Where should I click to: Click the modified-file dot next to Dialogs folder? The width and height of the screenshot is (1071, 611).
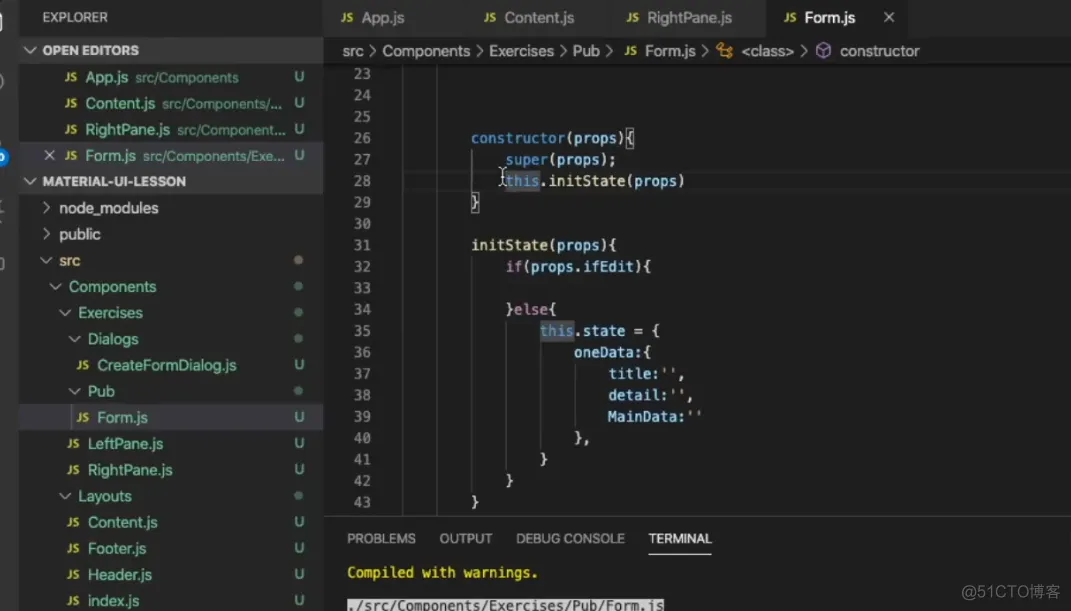click(x=297, y=338)
